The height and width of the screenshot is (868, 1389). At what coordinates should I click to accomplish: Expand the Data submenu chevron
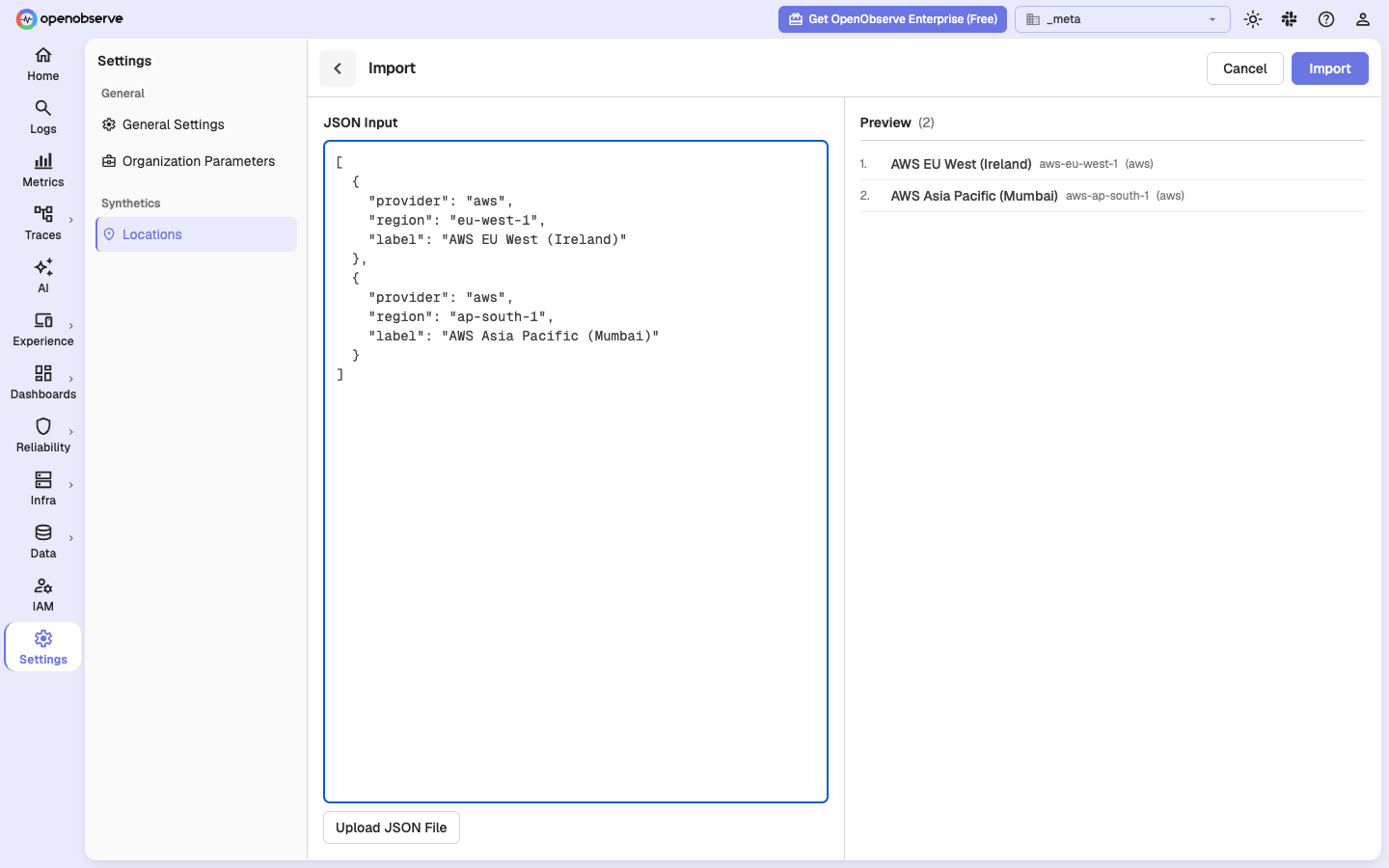pos(71,538)
